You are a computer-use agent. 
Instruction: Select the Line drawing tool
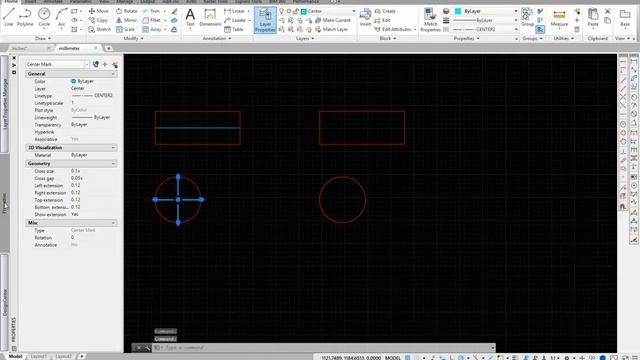9,17
